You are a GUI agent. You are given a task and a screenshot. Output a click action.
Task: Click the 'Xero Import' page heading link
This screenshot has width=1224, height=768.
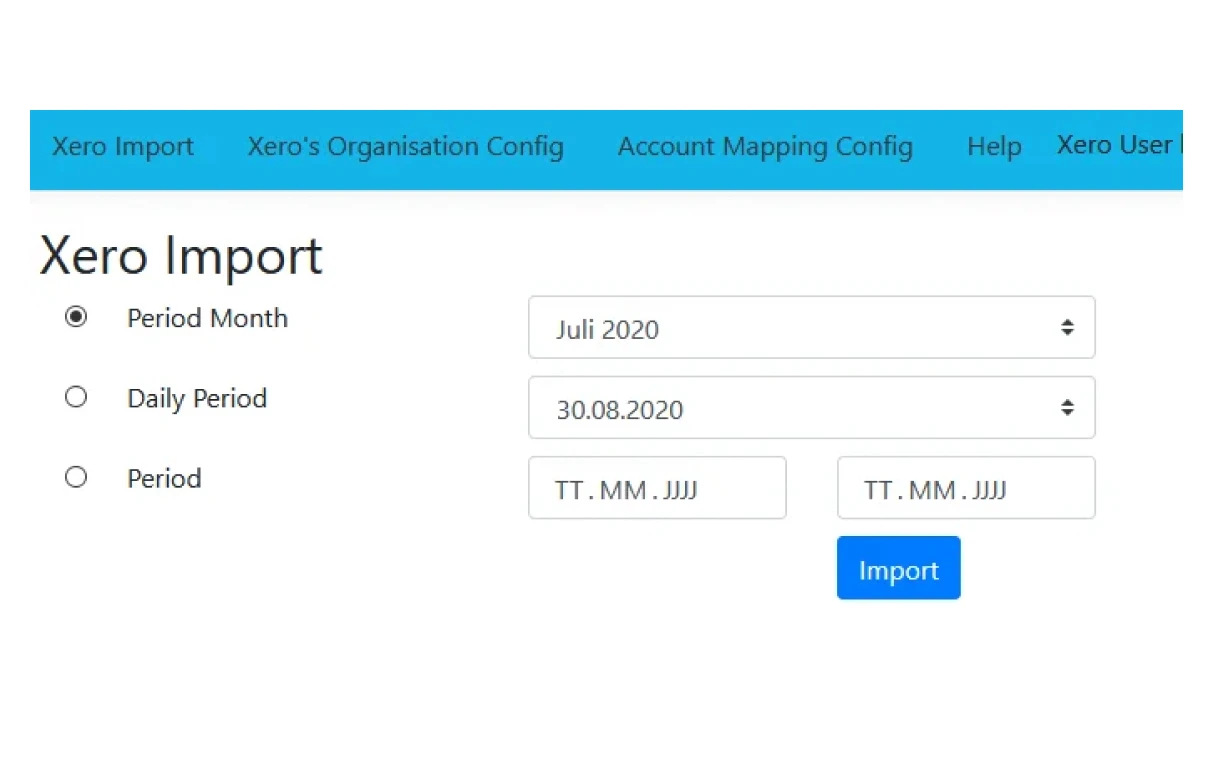click(x=180, y=256)
